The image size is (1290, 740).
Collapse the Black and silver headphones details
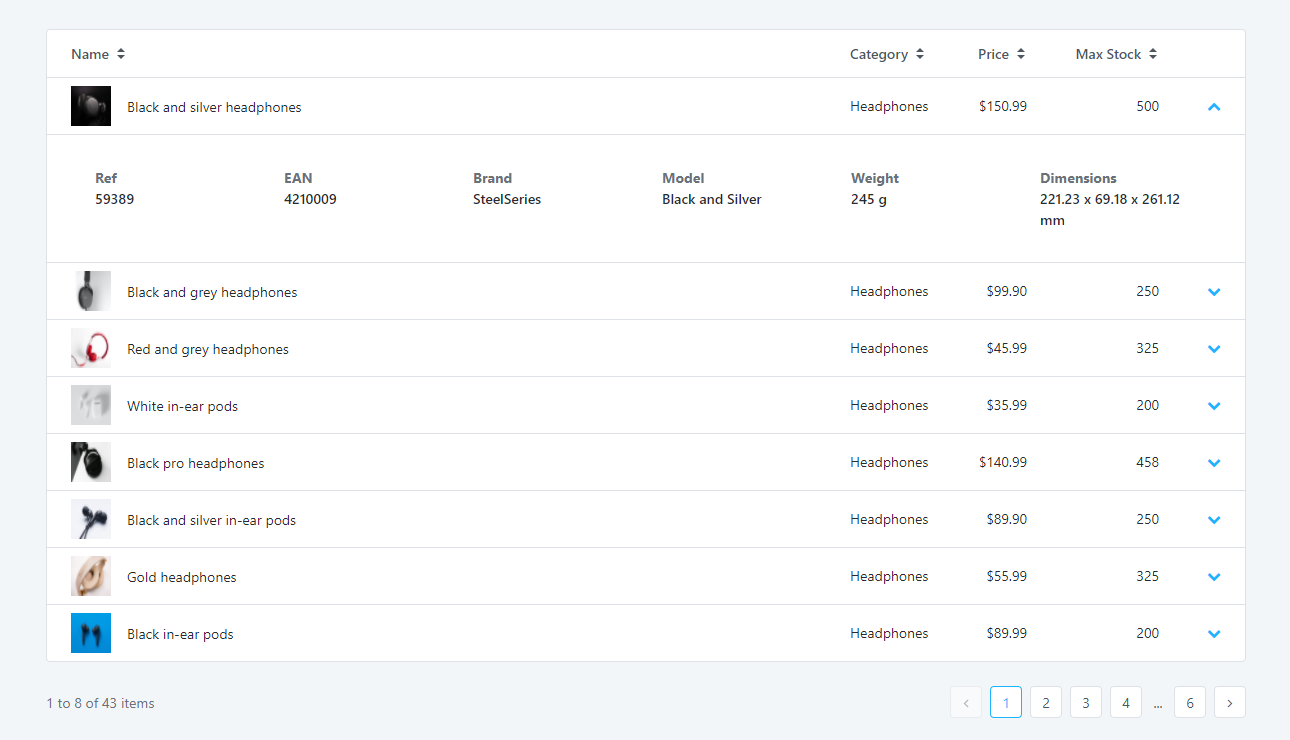pos(1214,106)
